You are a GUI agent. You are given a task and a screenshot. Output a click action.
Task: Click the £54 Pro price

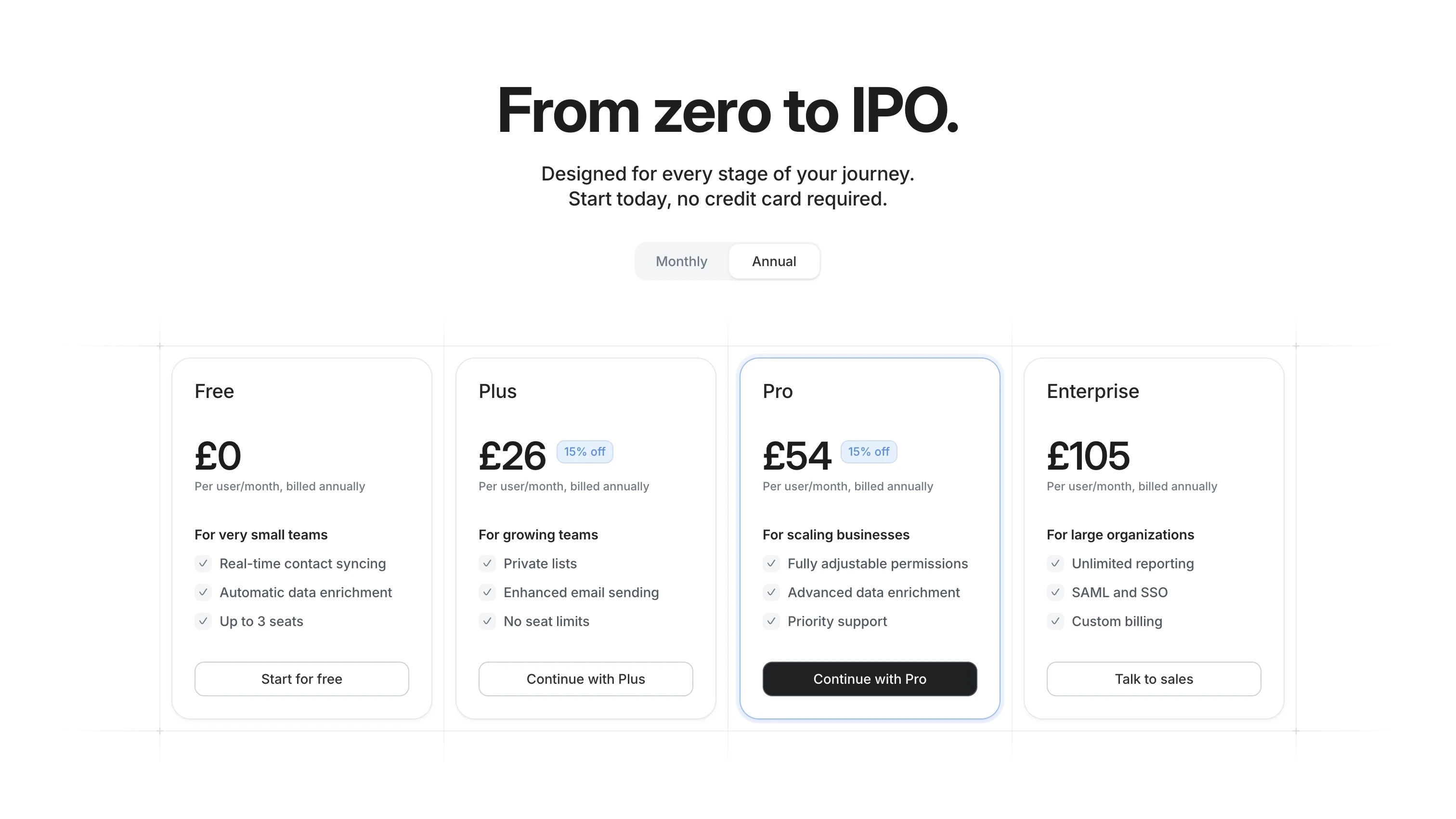click(x=796, y=456)
